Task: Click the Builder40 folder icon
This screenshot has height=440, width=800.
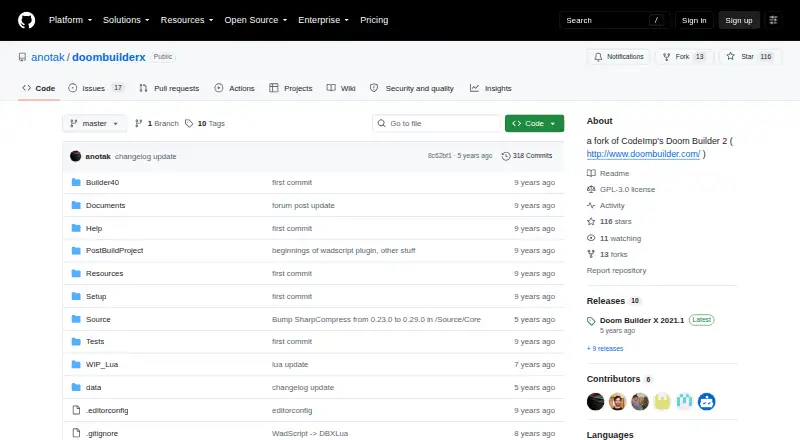Action: coord(76,182)
